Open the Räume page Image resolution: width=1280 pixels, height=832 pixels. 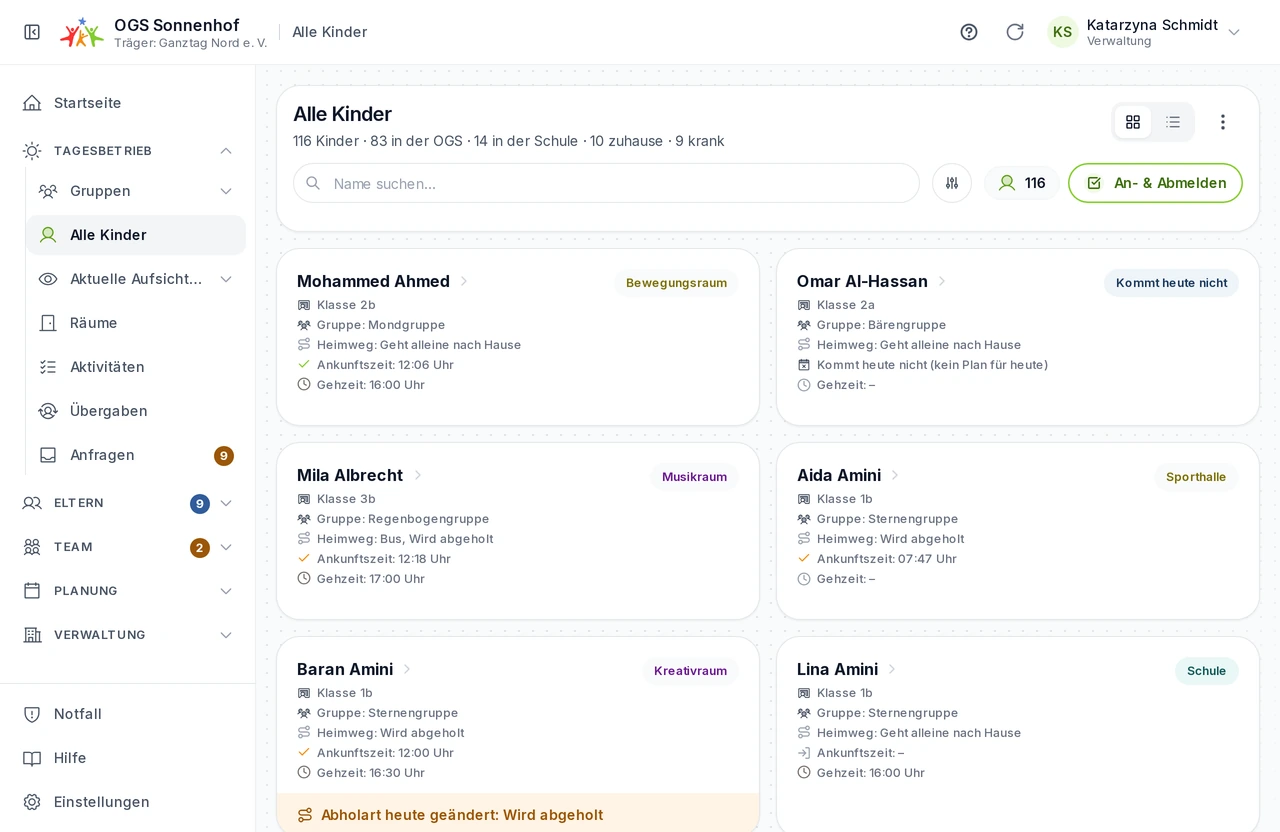click(x=136, y=323)
